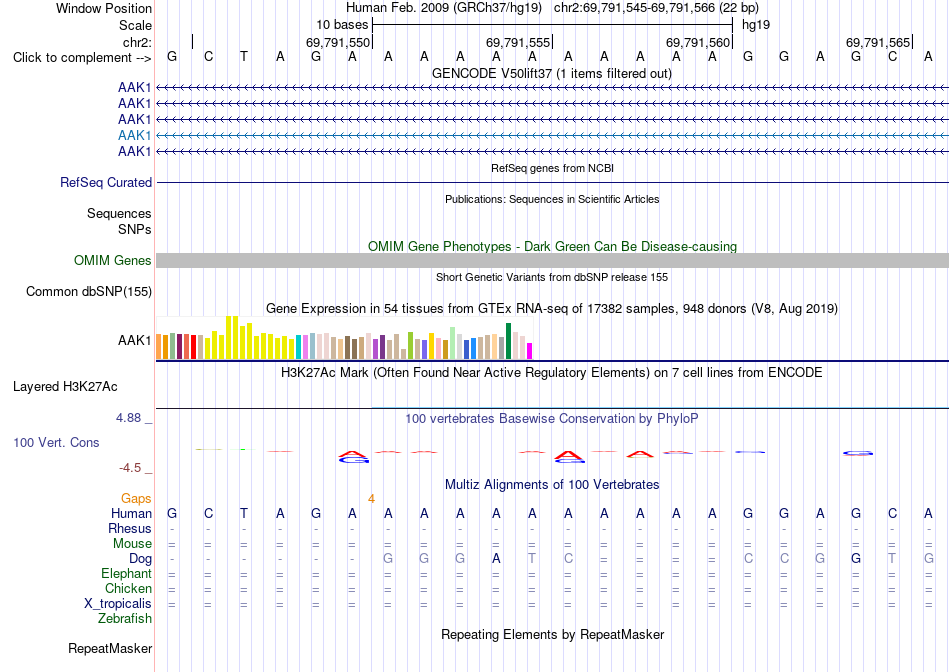This screenshot has height=672, width=950.
Task: Select the Common dbSNP(155) track label
Action: click(89, 291)
